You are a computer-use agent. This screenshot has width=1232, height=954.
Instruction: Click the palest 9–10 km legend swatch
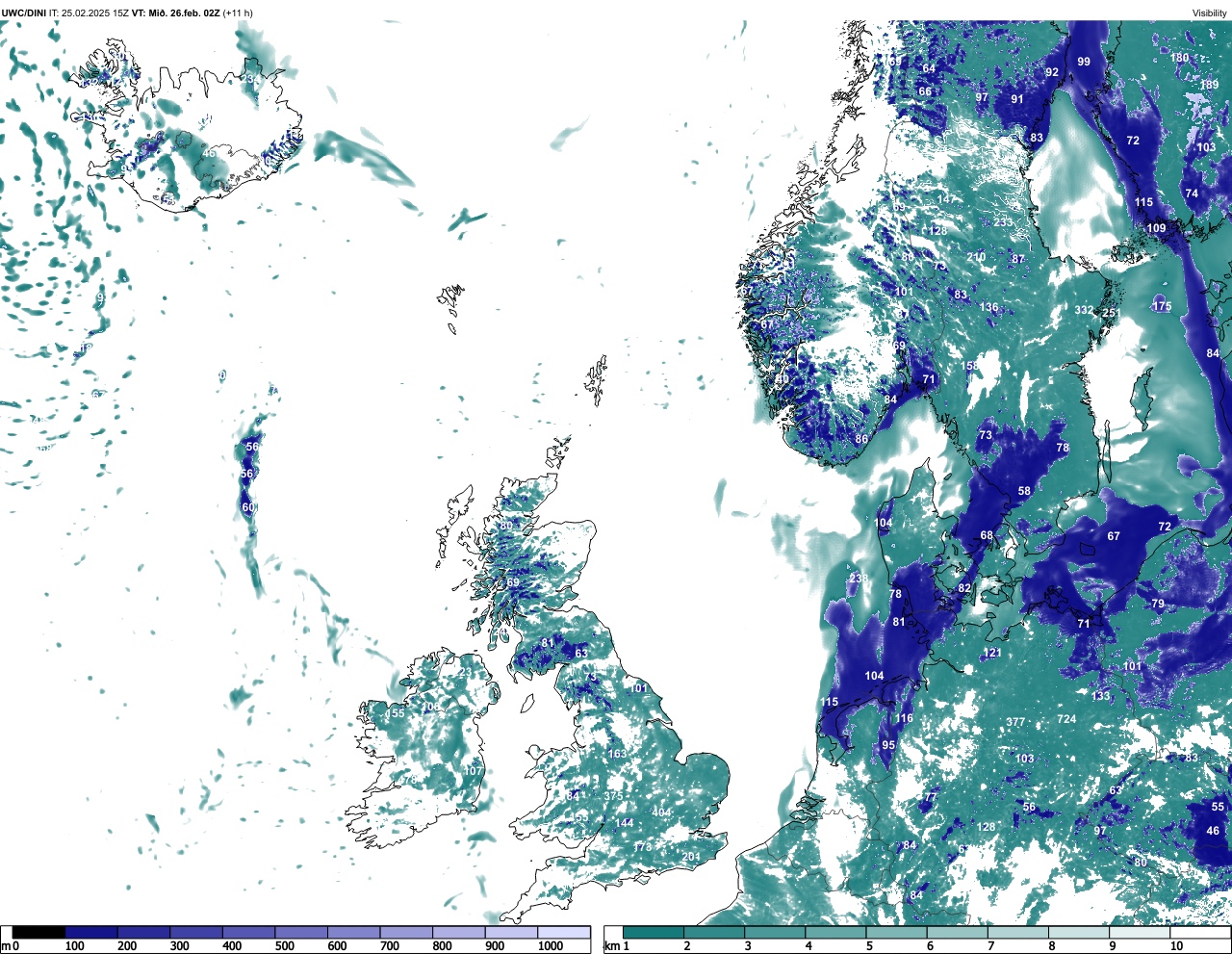[x=1141, y=932]
